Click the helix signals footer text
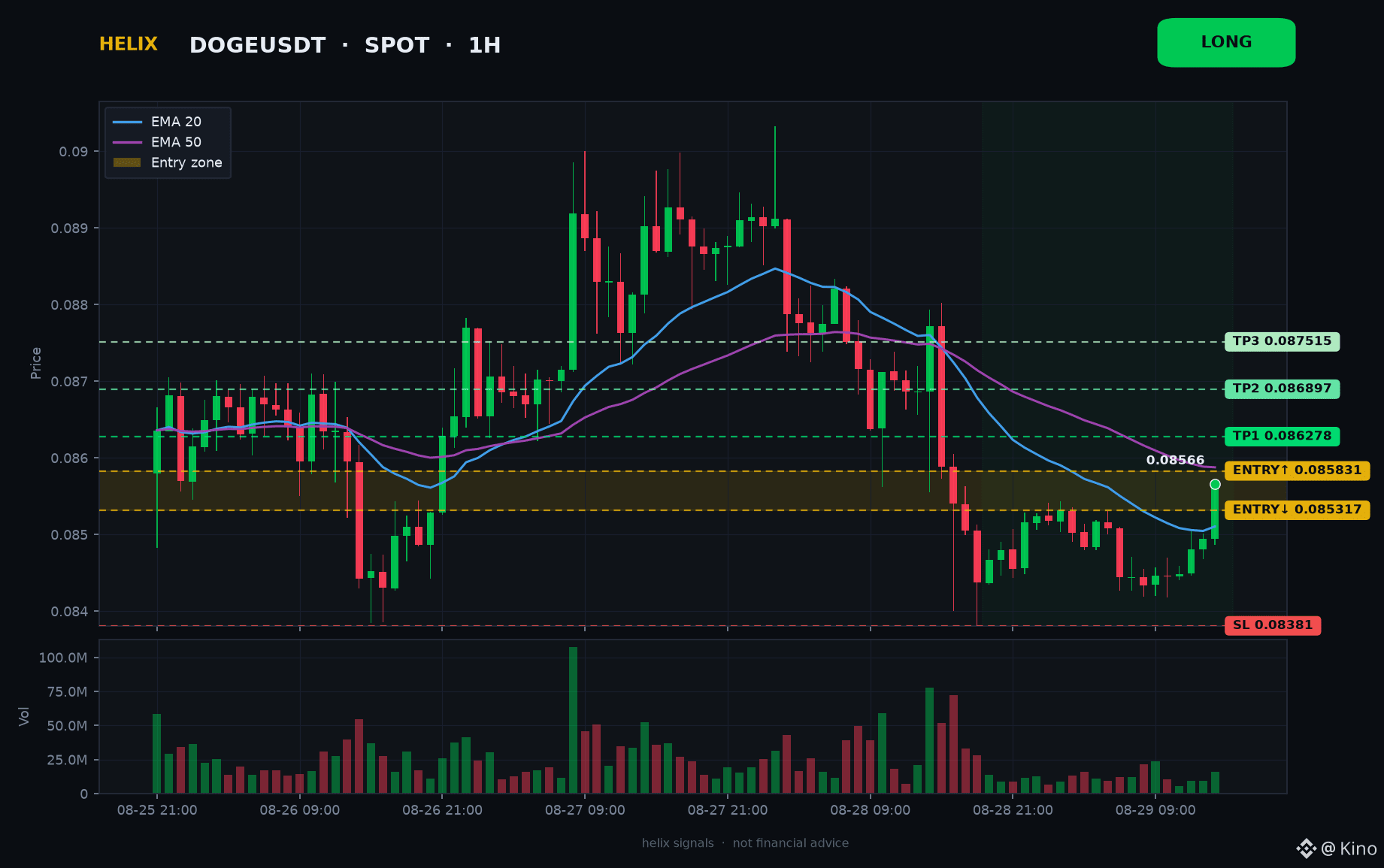 (x=677, y=843)
